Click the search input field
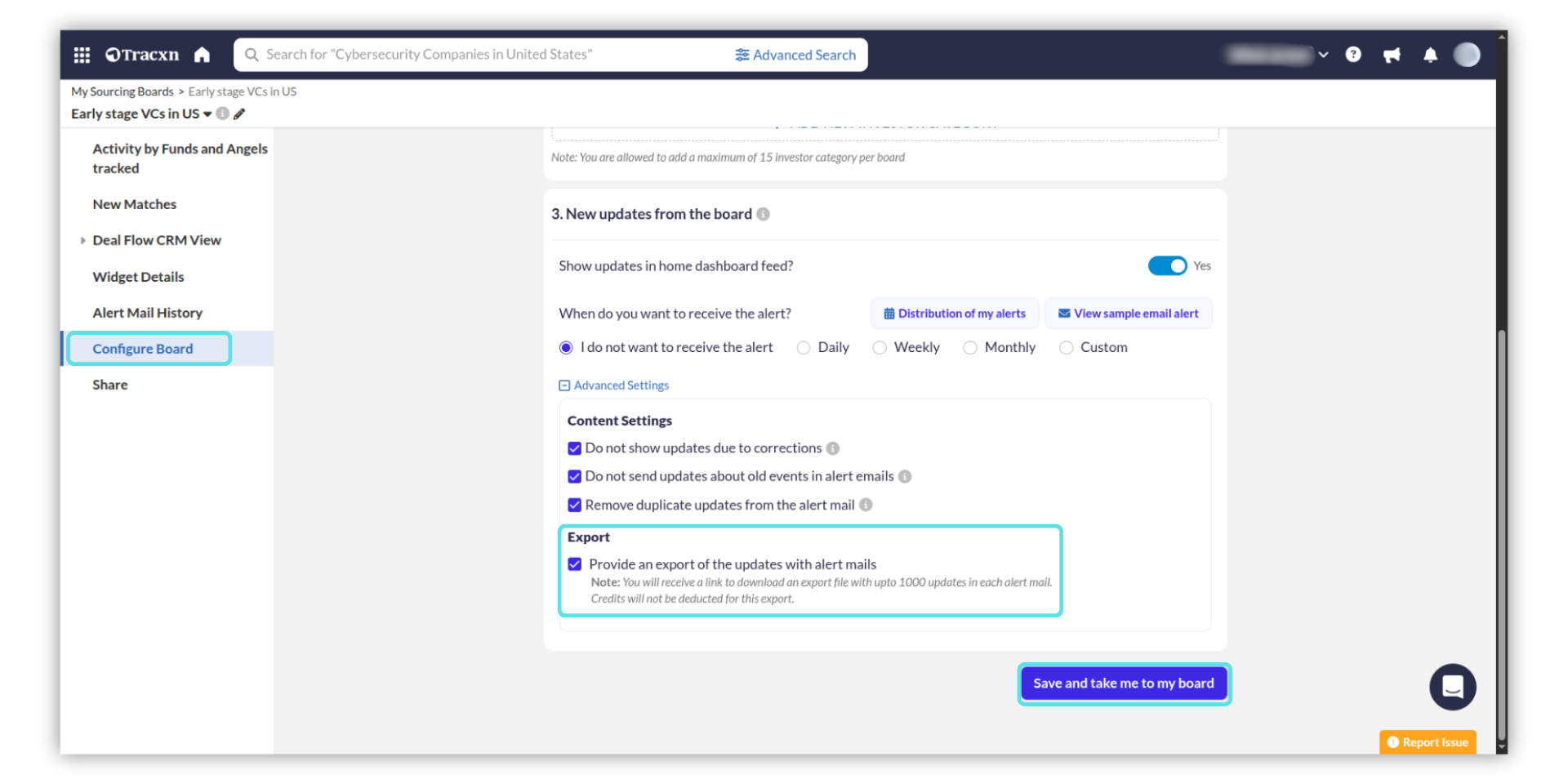The width and height of the screenshot is (1568, 784). [x=490, y=55]
